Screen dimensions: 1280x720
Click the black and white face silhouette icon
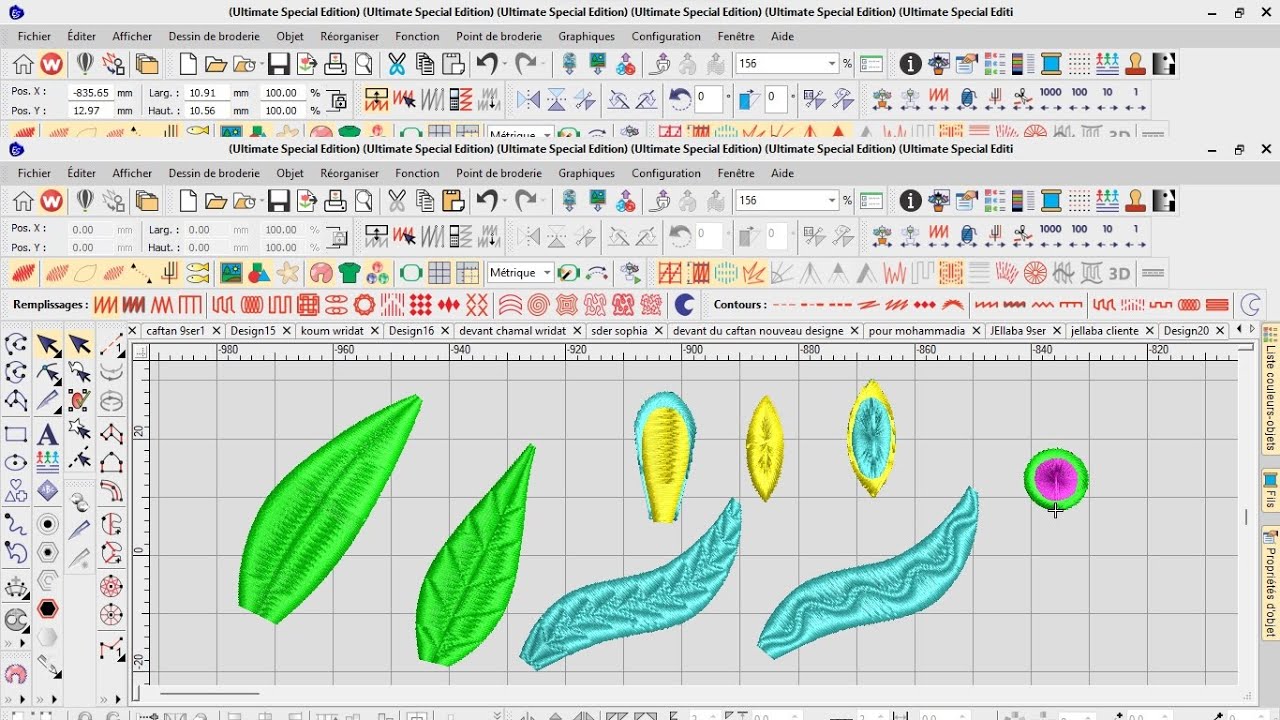(1163, 201)
